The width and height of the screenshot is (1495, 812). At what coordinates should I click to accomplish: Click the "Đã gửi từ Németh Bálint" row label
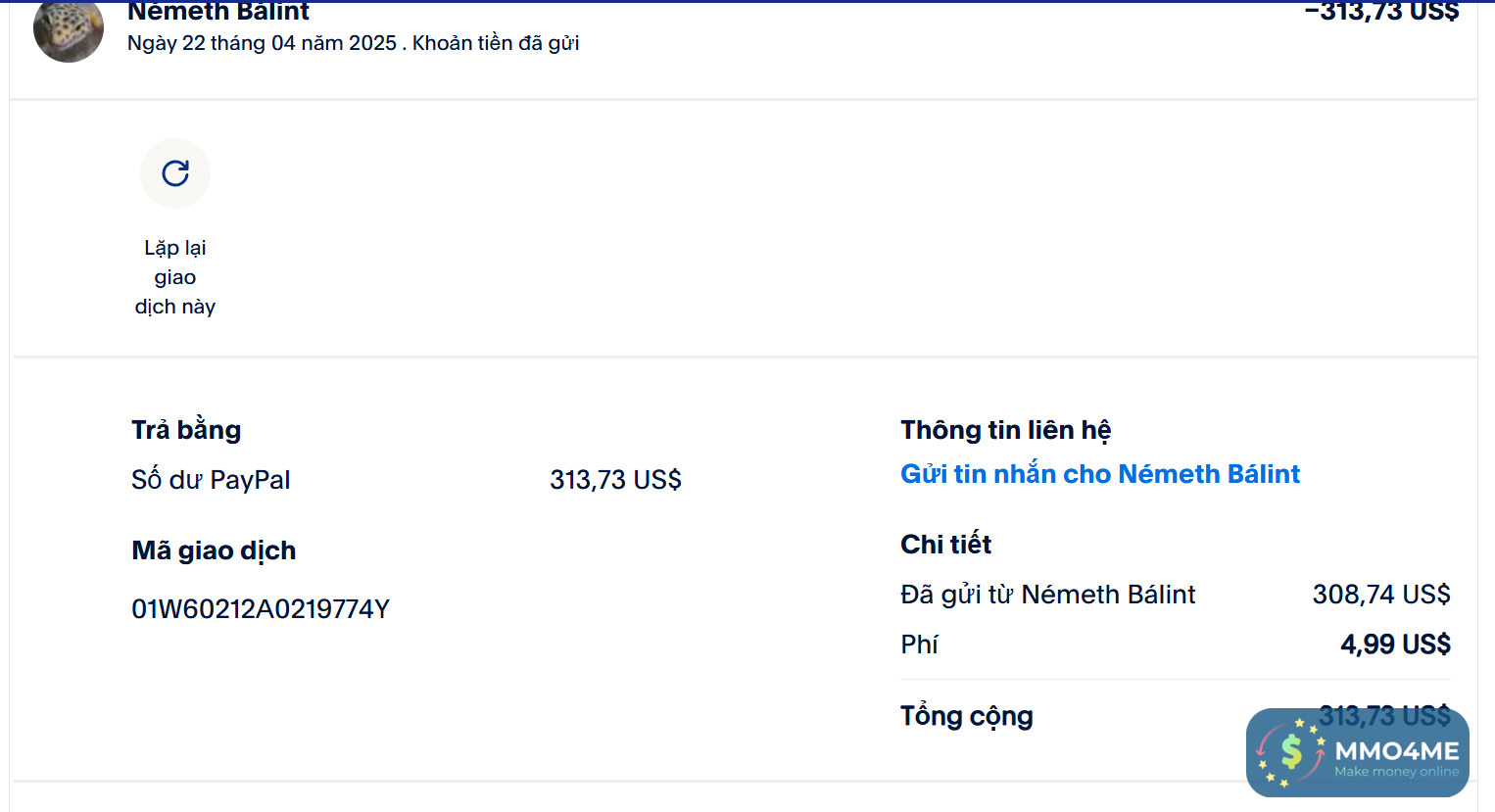pyautogui.click(x=1047, y=595)
